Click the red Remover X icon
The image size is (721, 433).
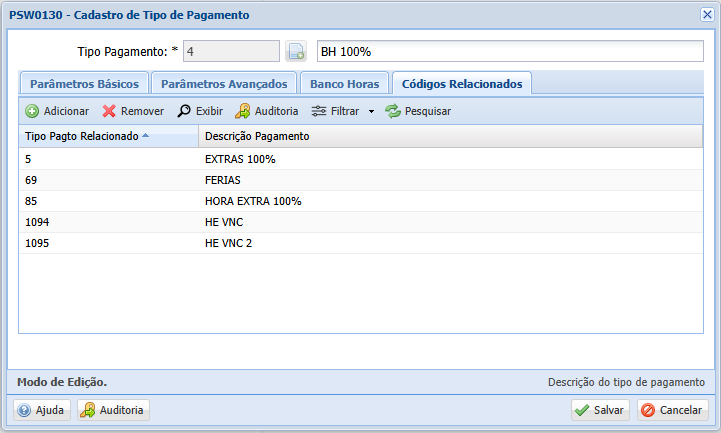point(109,111)
